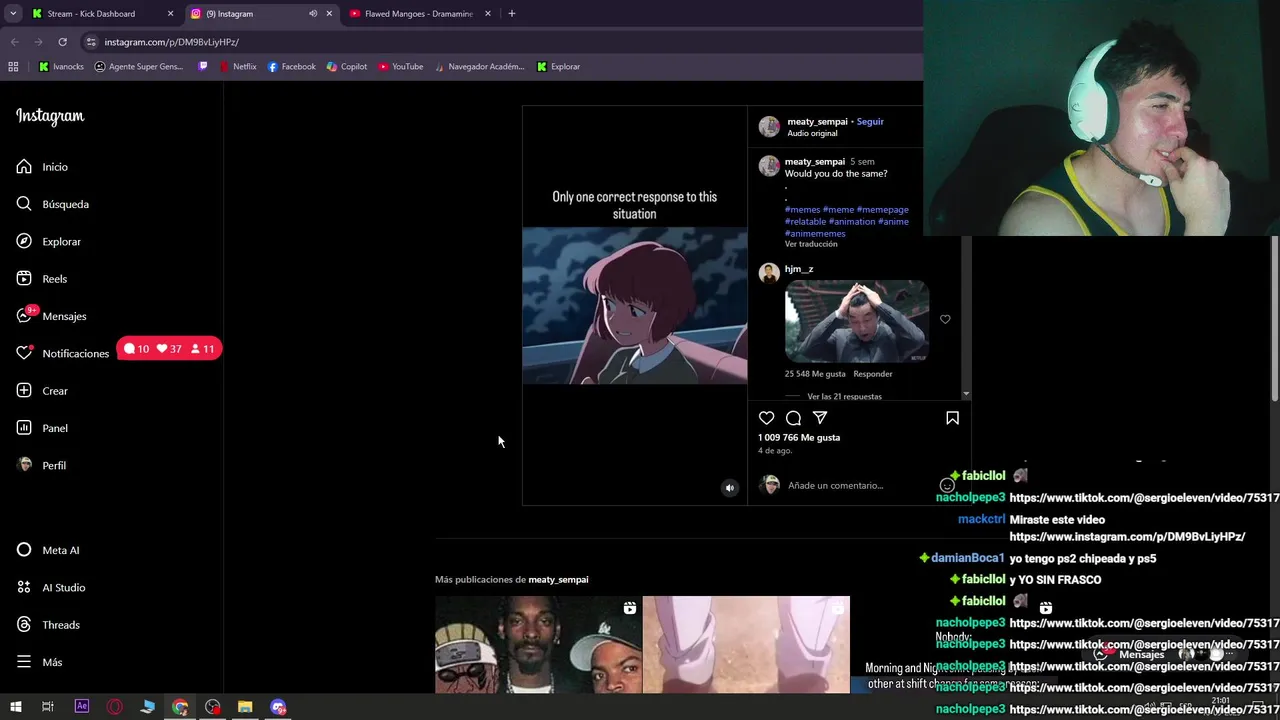Click the comment bubble icon under post

(x=793, y=418)
